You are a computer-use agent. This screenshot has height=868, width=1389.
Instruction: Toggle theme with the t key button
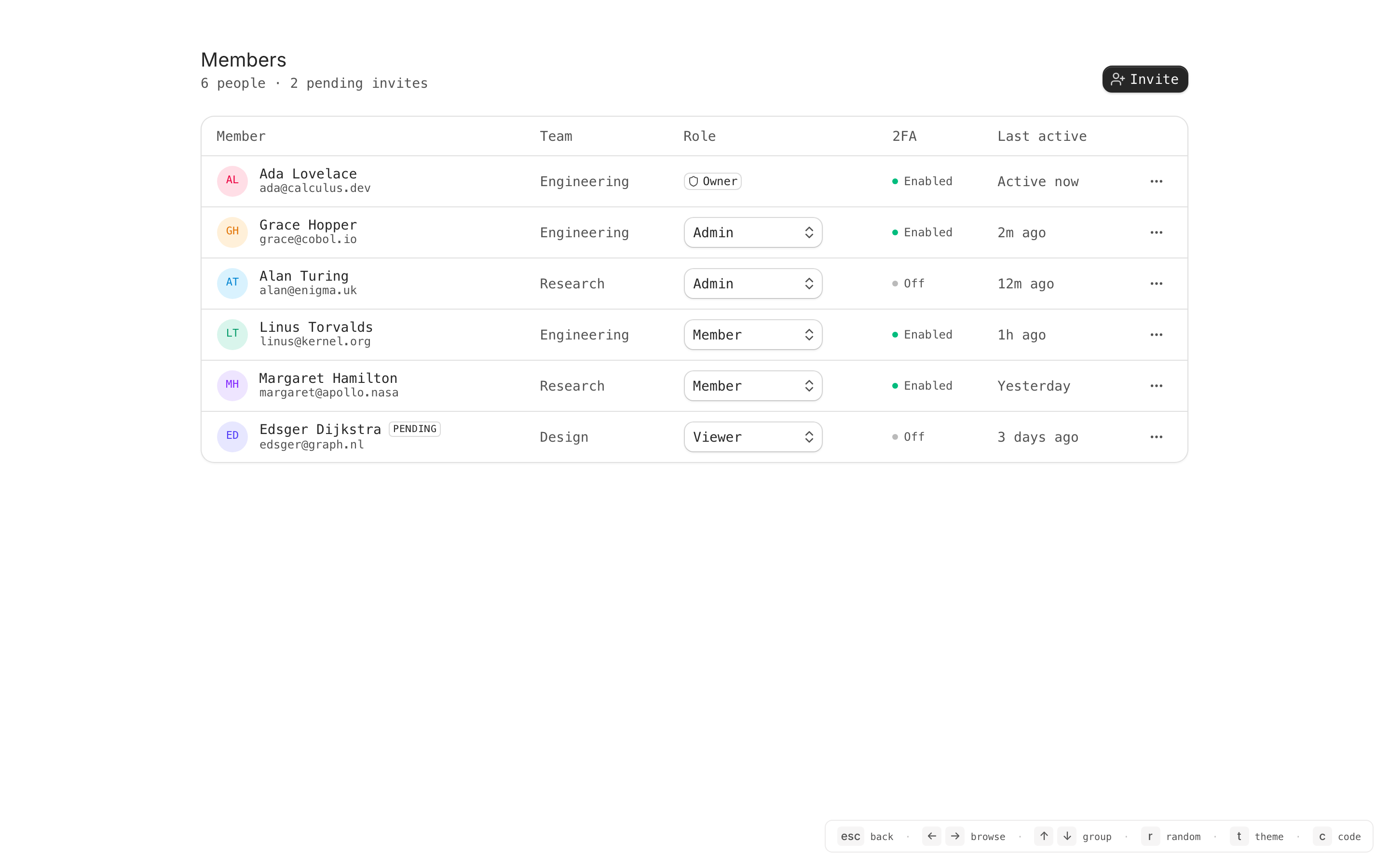(1239, 836)
